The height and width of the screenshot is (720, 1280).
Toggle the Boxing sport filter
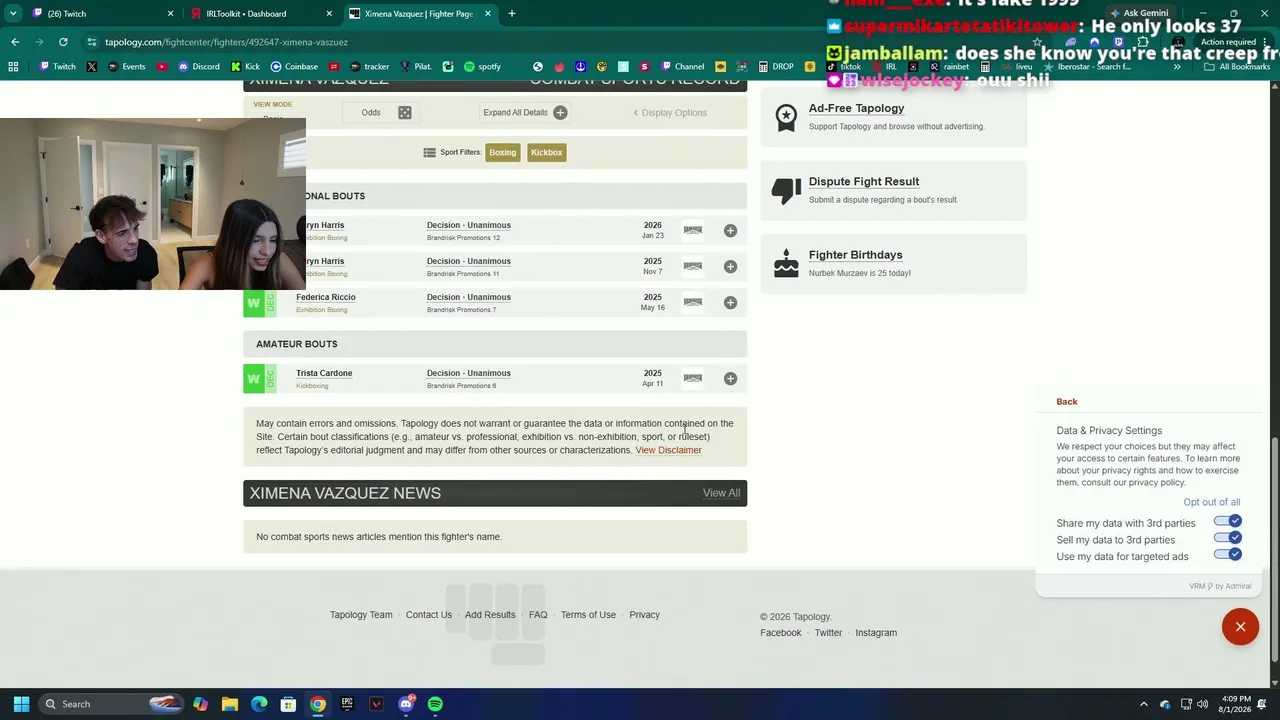pos(503,152)
